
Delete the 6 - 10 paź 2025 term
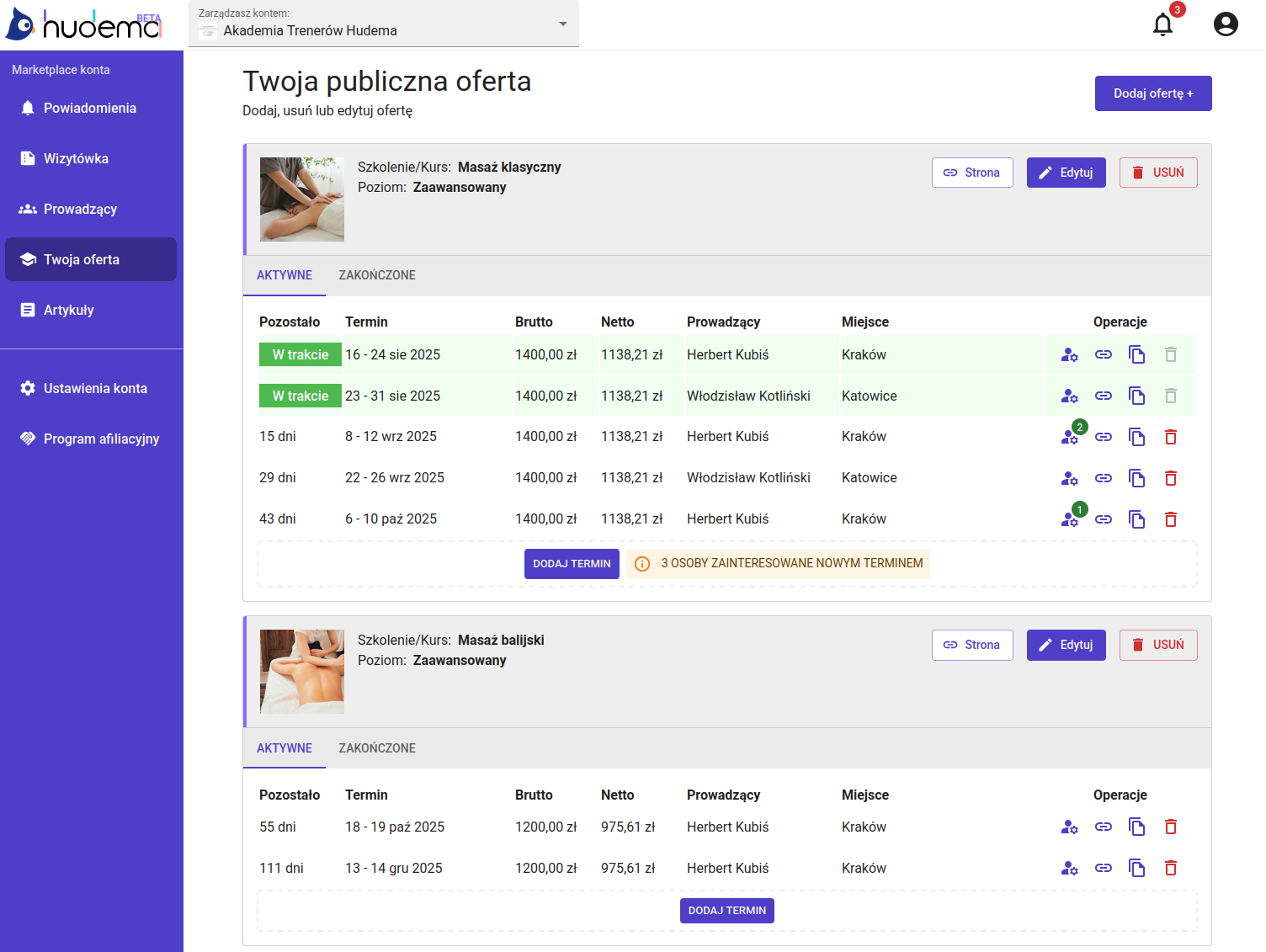(x=1170, y=519)
